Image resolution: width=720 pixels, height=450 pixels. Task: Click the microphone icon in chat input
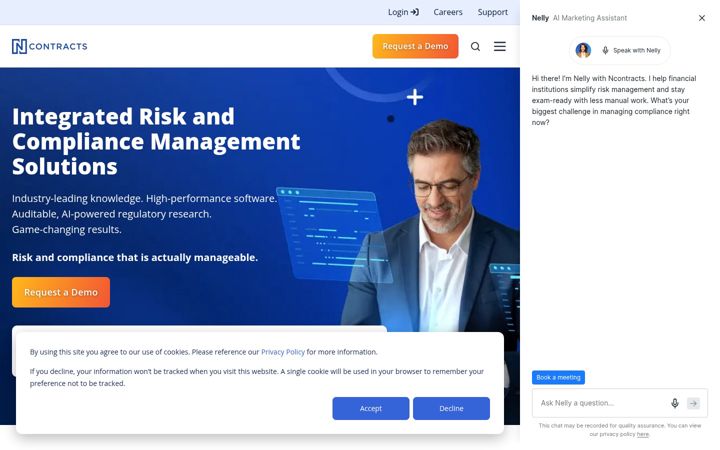coord(675,403)
